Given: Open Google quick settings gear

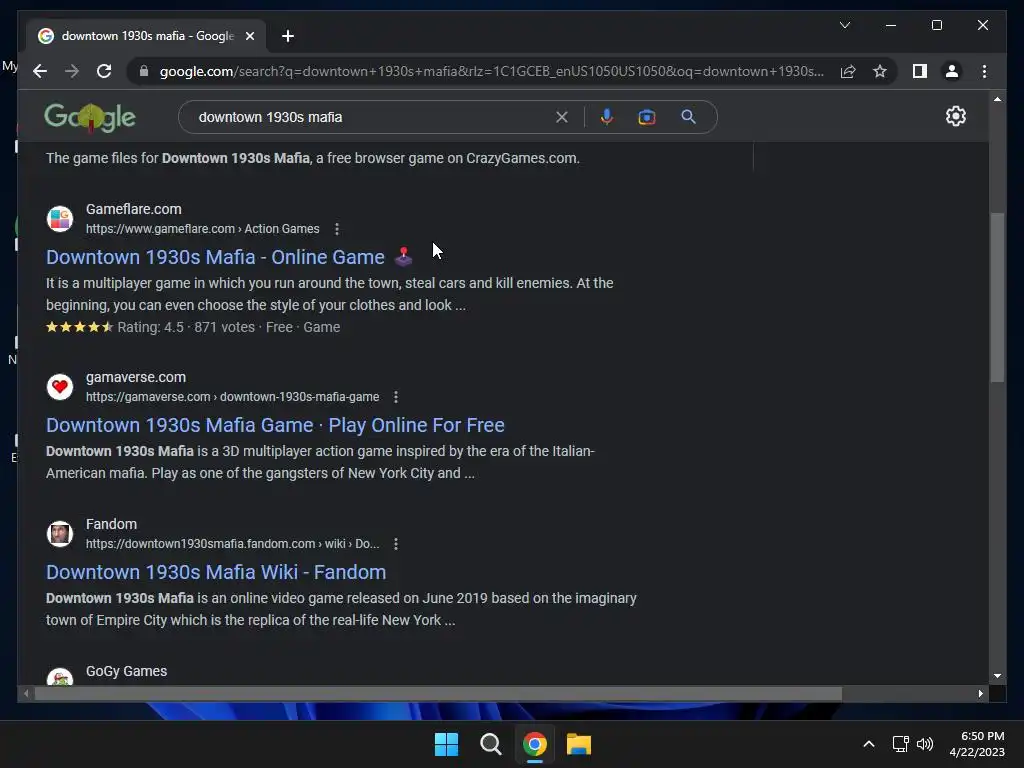Looking at the screenshot, I should (955, 116).
